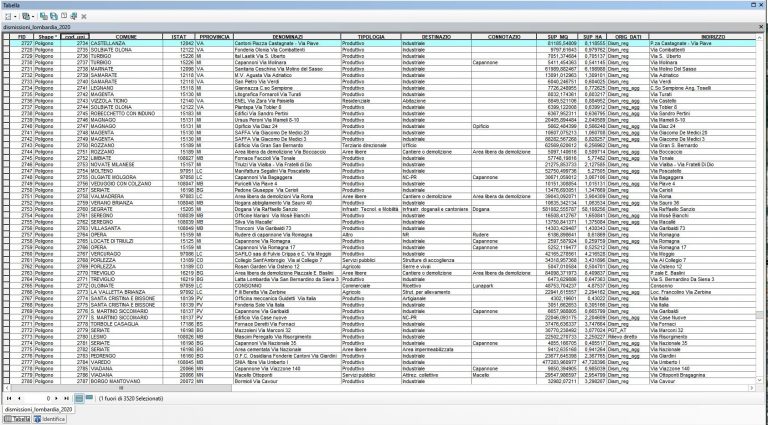The height and width of the screenshot is (425, 768).
Task: Click the horizontal scrollbar thumb
Action: 120,388
